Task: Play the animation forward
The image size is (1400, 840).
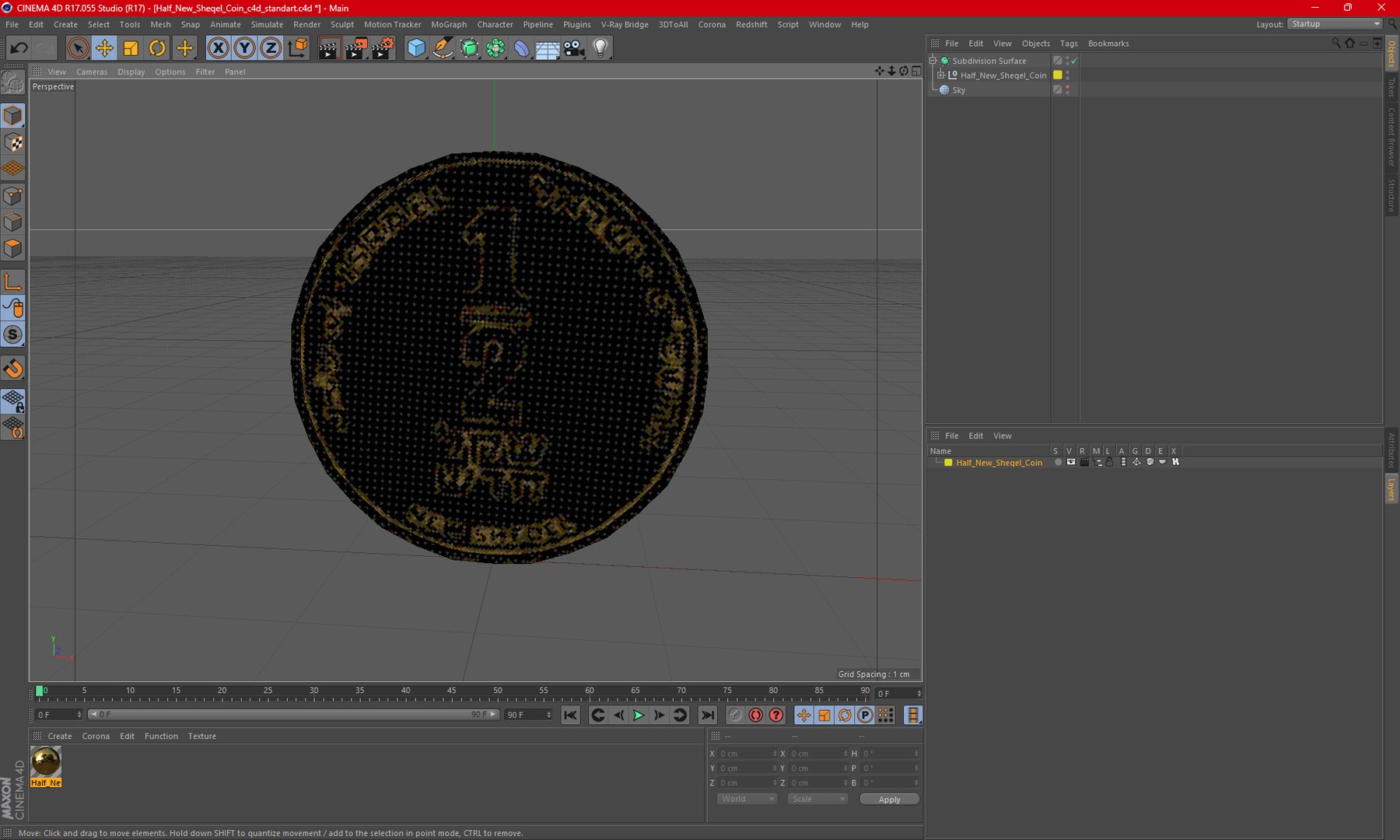Action: (639, 715)
